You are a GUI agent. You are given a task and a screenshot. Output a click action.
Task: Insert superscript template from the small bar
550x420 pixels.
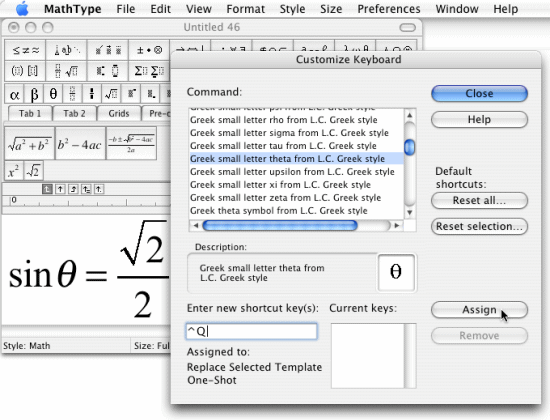click(x=131, y=94)
